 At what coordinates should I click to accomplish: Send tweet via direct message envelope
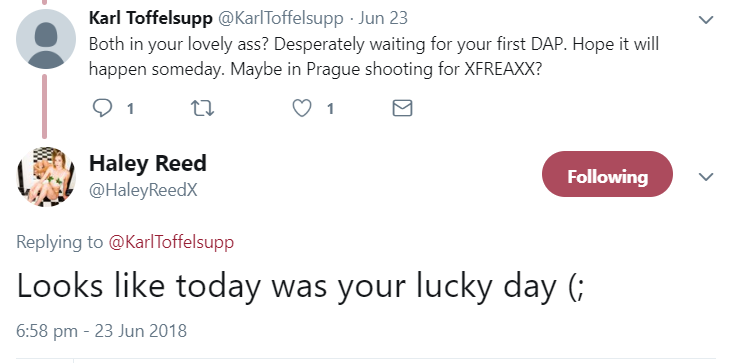tap(402, 108)
